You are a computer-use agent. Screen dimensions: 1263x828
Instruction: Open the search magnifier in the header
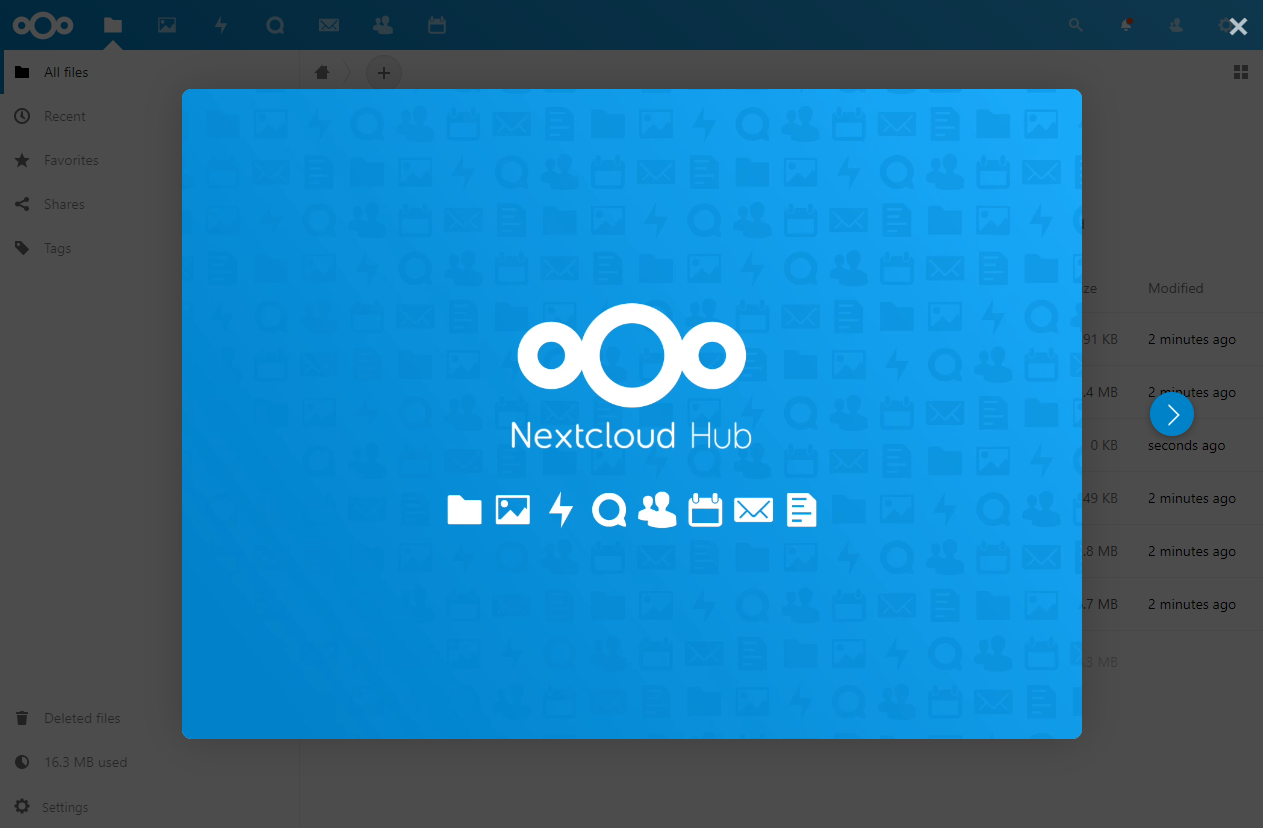tap(1076, 25)
